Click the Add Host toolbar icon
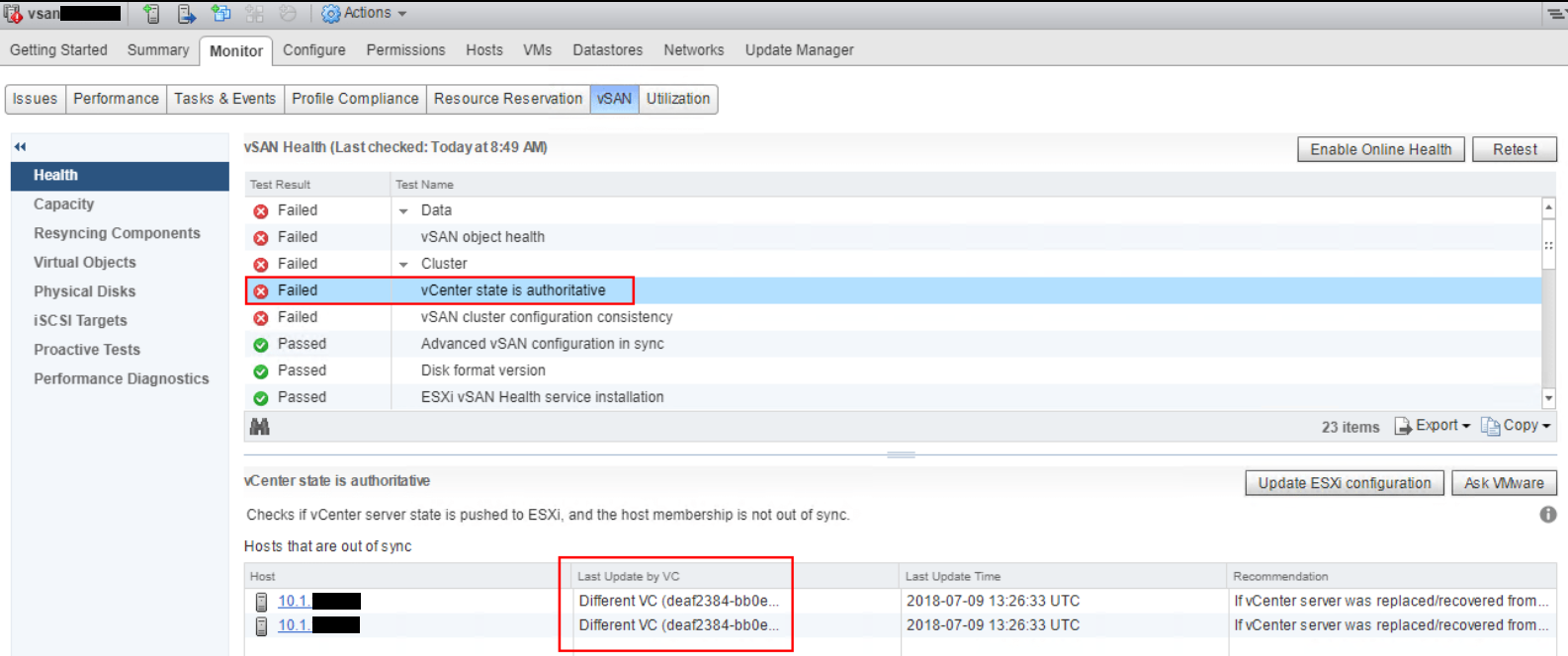The image size is (1568, 656). [x=151, y=14]
